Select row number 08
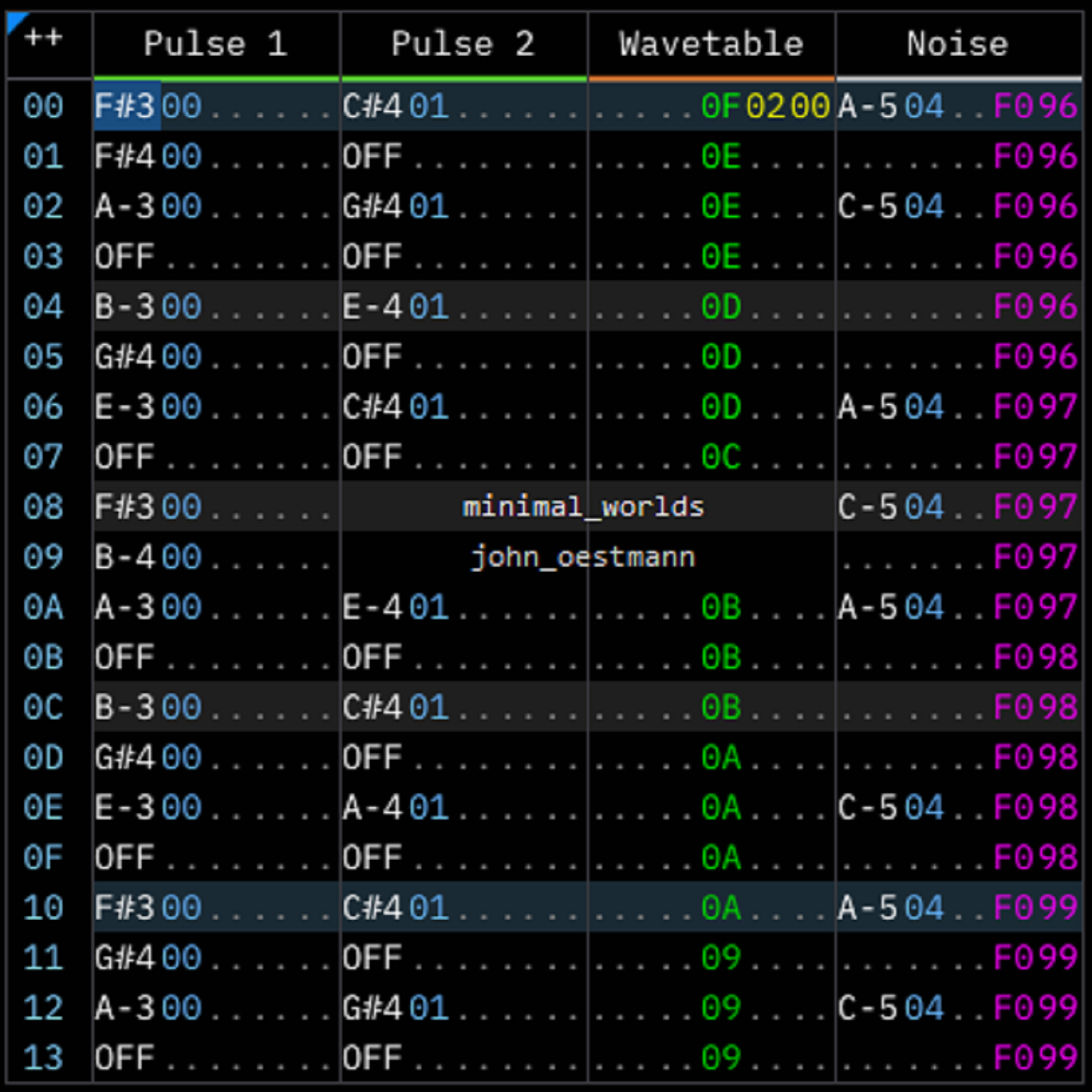Image resolution: width=1092 pixels, height=1092 pixels. (44, 507)
